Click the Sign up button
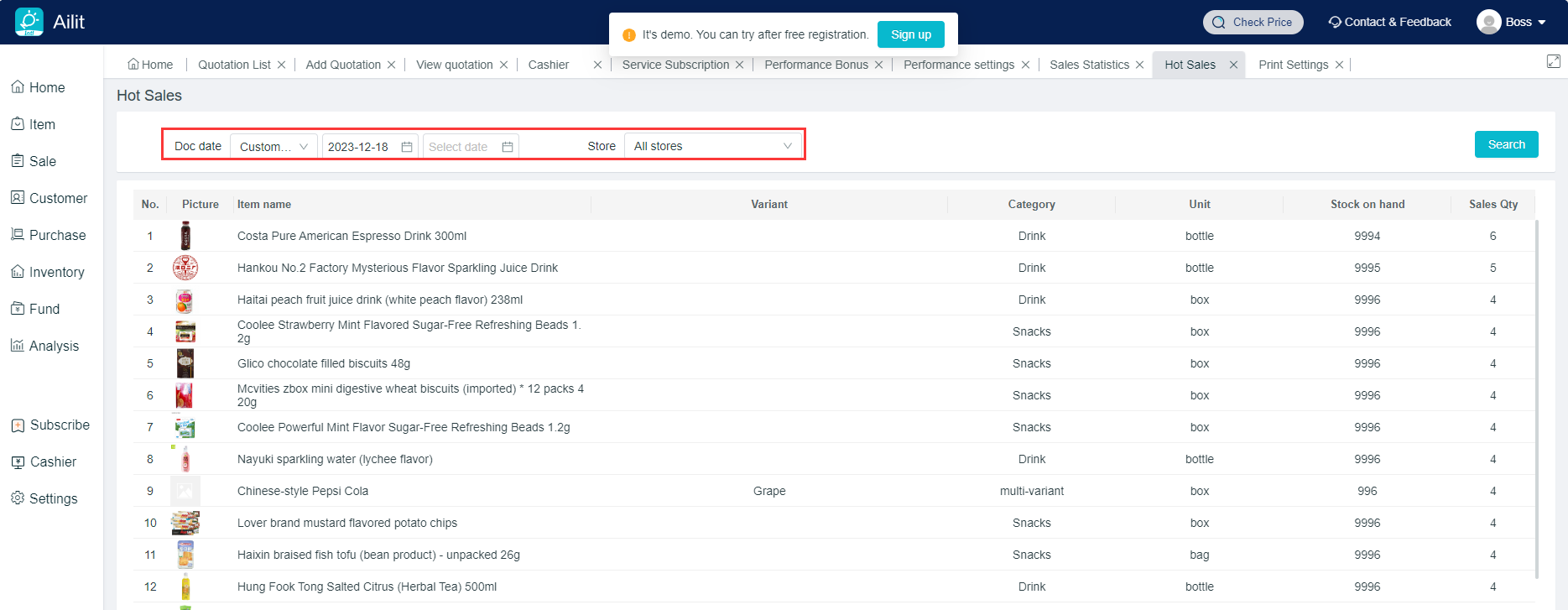 910,34
